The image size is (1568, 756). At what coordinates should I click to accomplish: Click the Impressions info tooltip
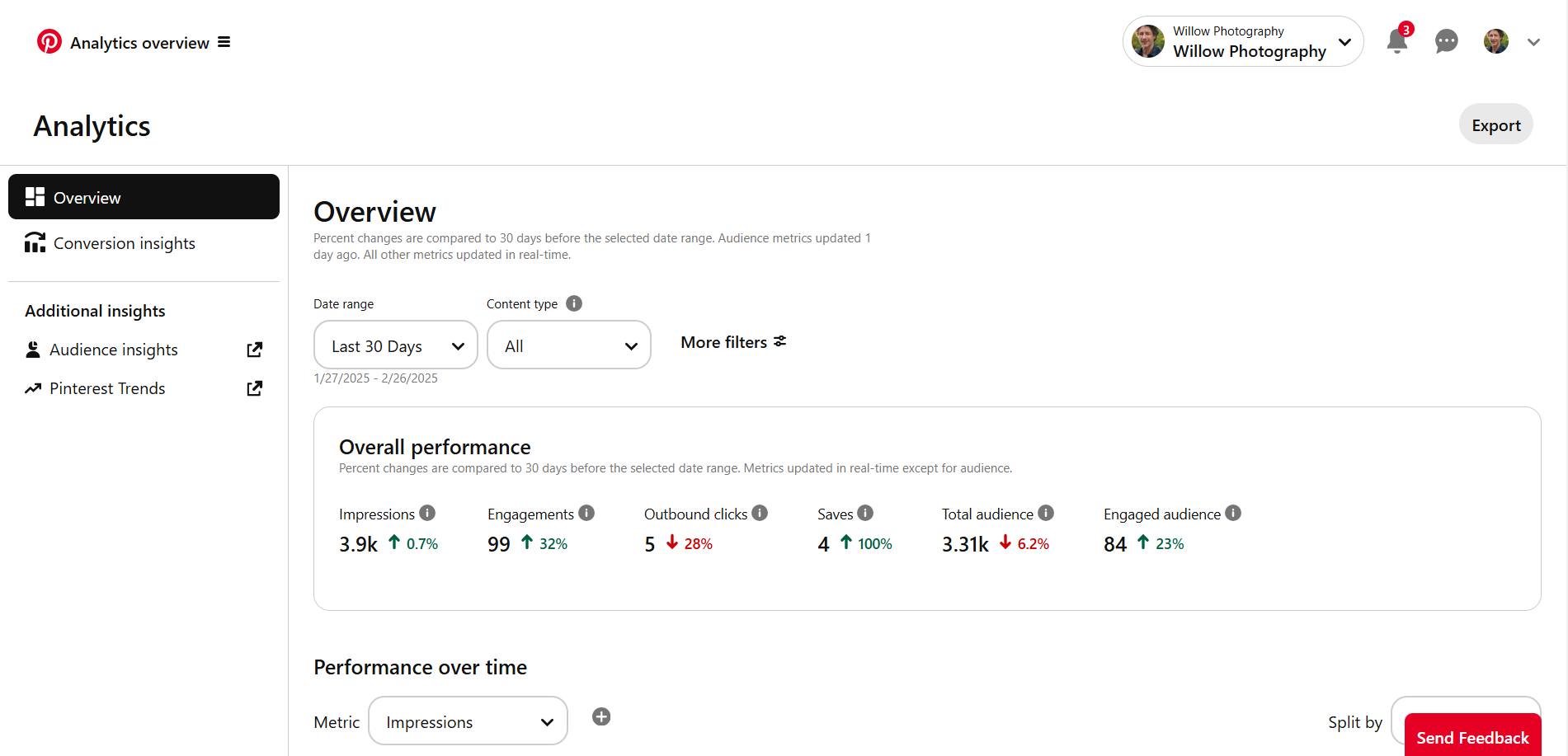pos(428,513)
